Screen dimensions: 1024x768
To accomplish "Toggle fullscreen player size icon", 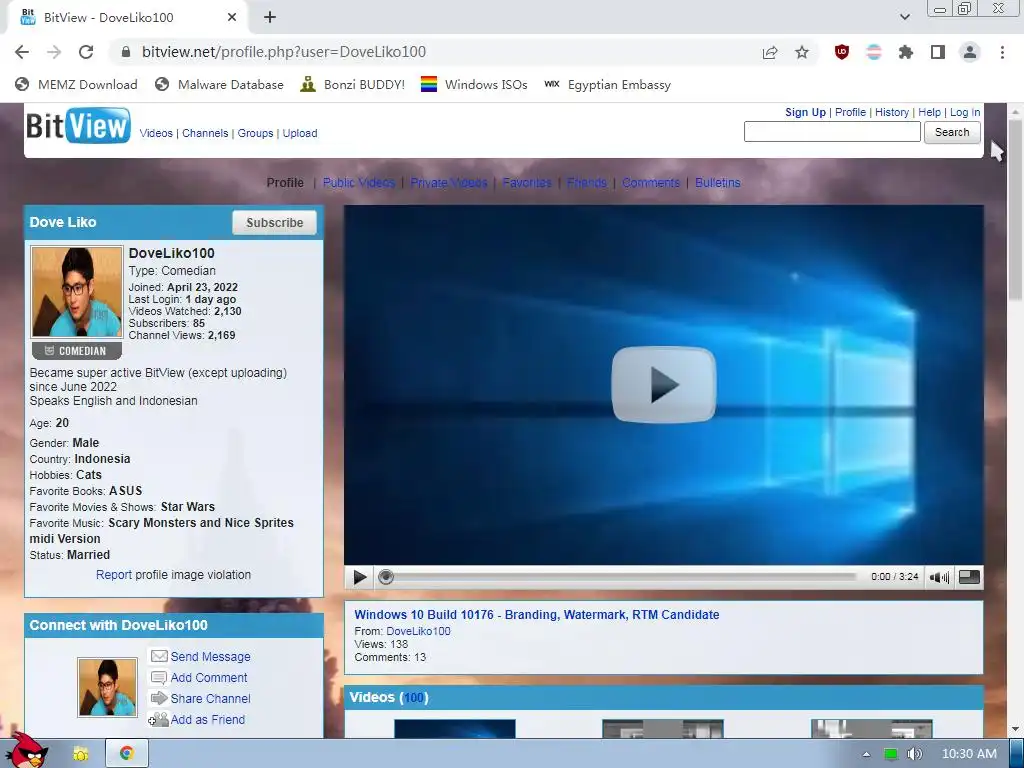I will pos(968,577).
